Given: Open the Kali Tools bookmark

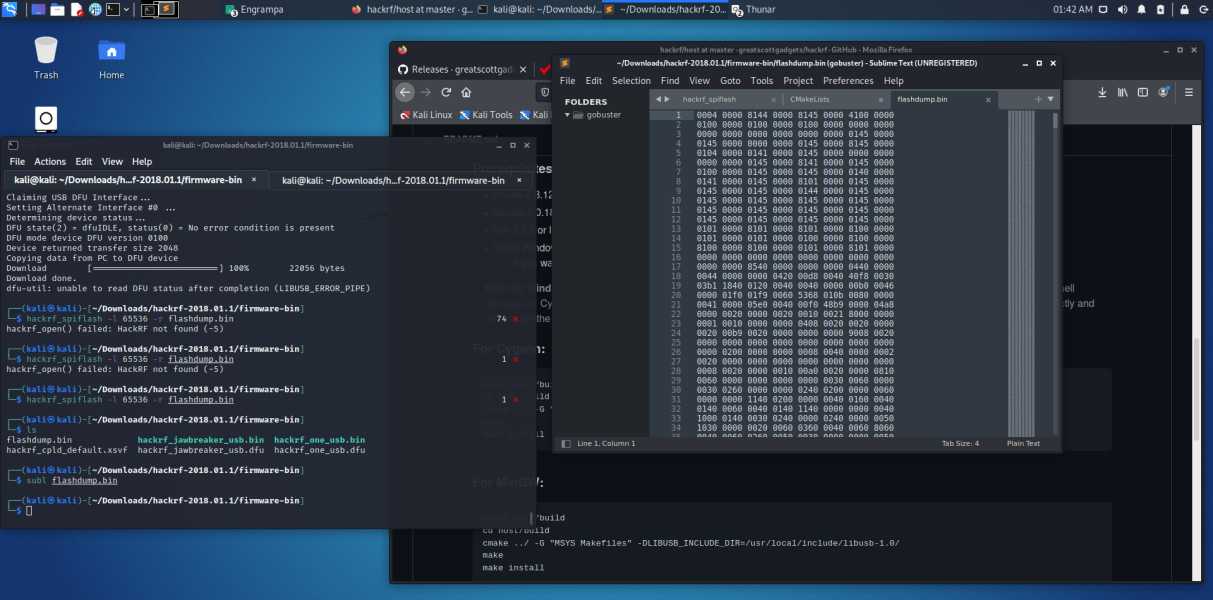Looking at the screenshot, I should [487, 114].
